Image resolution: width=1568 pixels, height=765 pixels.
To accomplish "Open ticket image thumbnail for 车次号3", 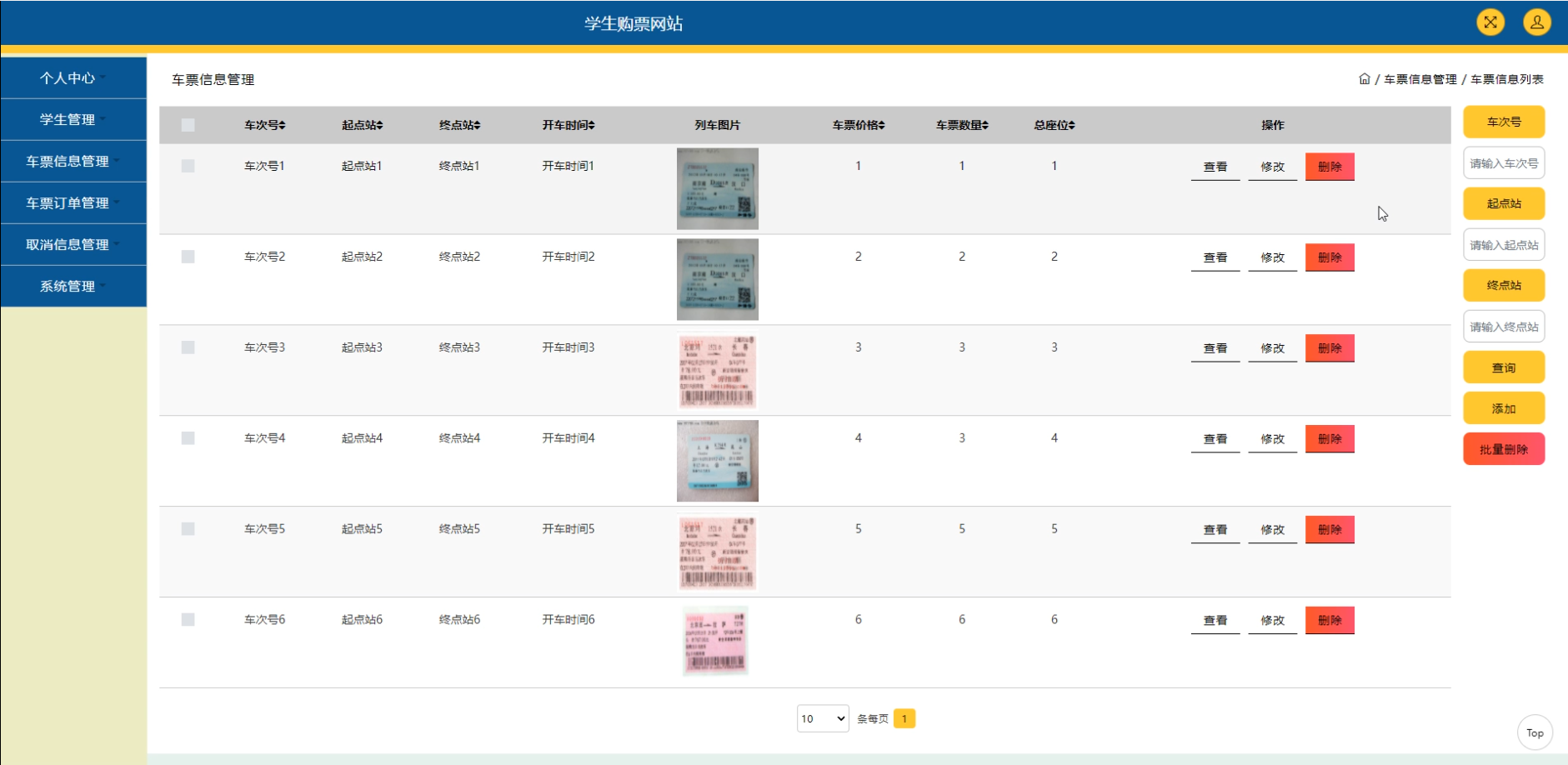I will pyautogui.click(x=718, y=370).
